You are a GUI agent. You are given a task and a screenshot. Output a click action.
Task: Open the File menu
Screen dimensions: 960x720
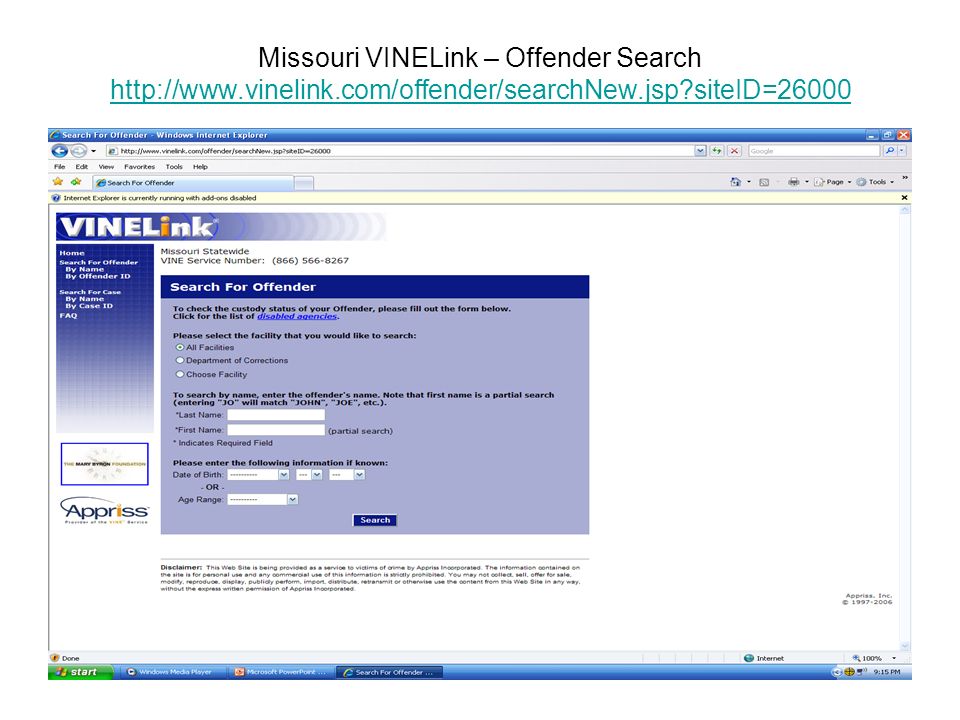(59, 167)
